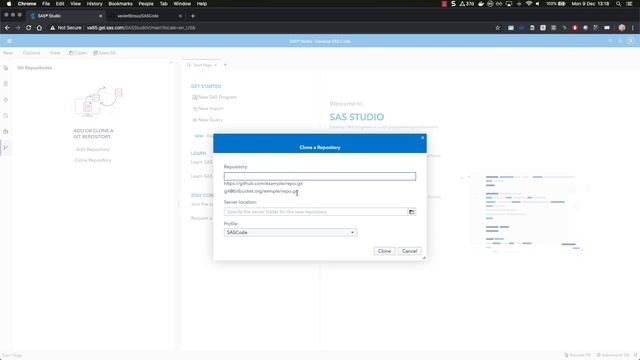Screen dimensions: 640x360
Task: Open the Chrome History menu
Action: [x=94, y=4]
